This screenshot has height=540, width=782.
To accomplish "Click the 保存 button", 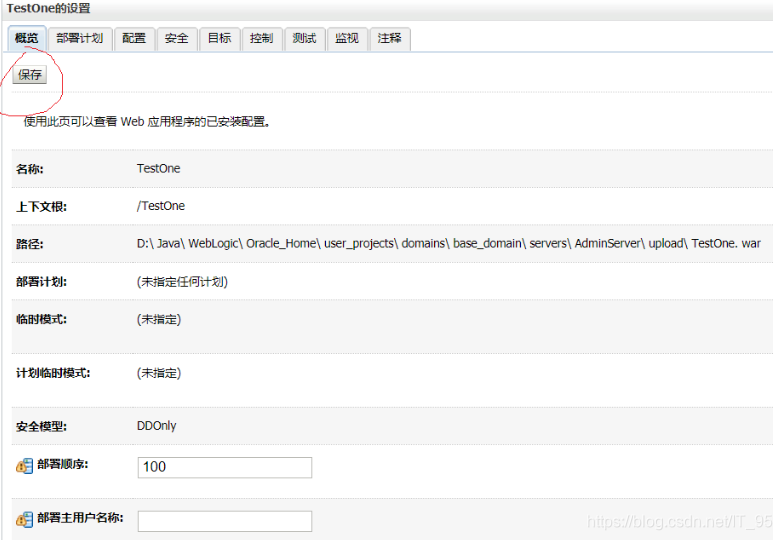I will 29,75.
